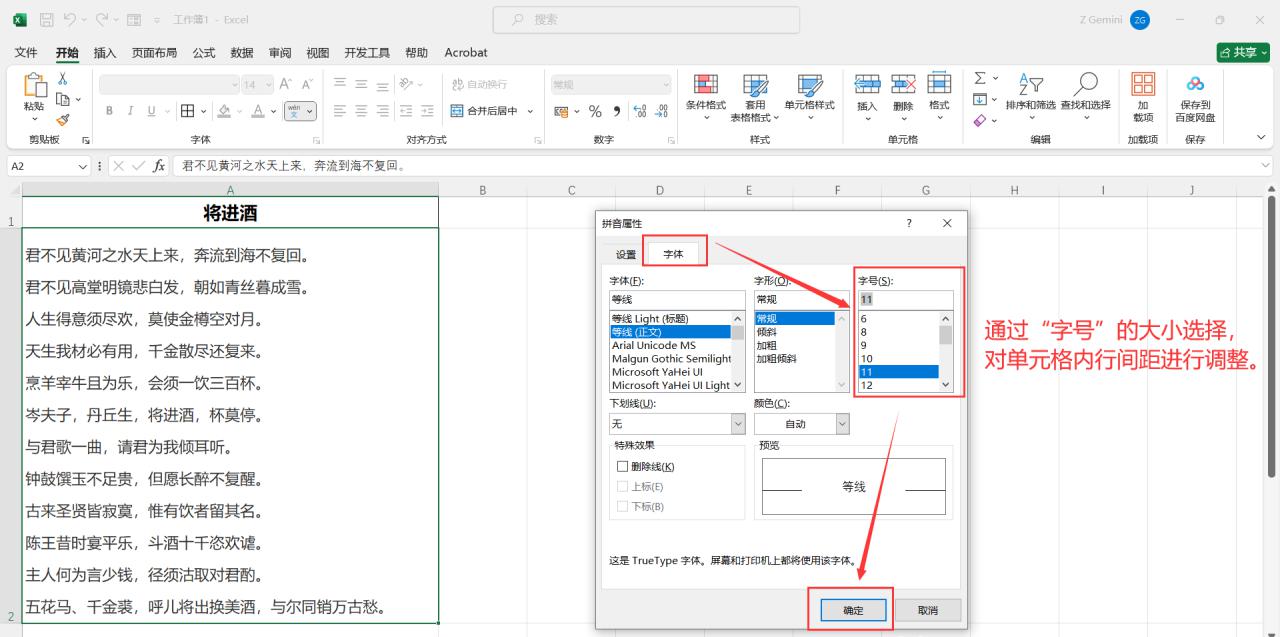This screenshot has width=1280, height=637.
Task: Switch to the 页面布局 Page Layout tab
Action: coord(154,53)
